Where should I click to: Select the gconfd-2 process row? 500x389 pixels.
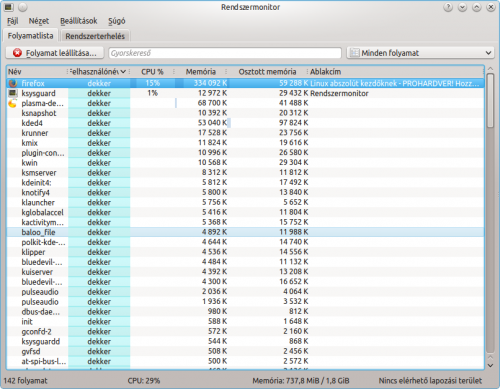coord(245,331)
